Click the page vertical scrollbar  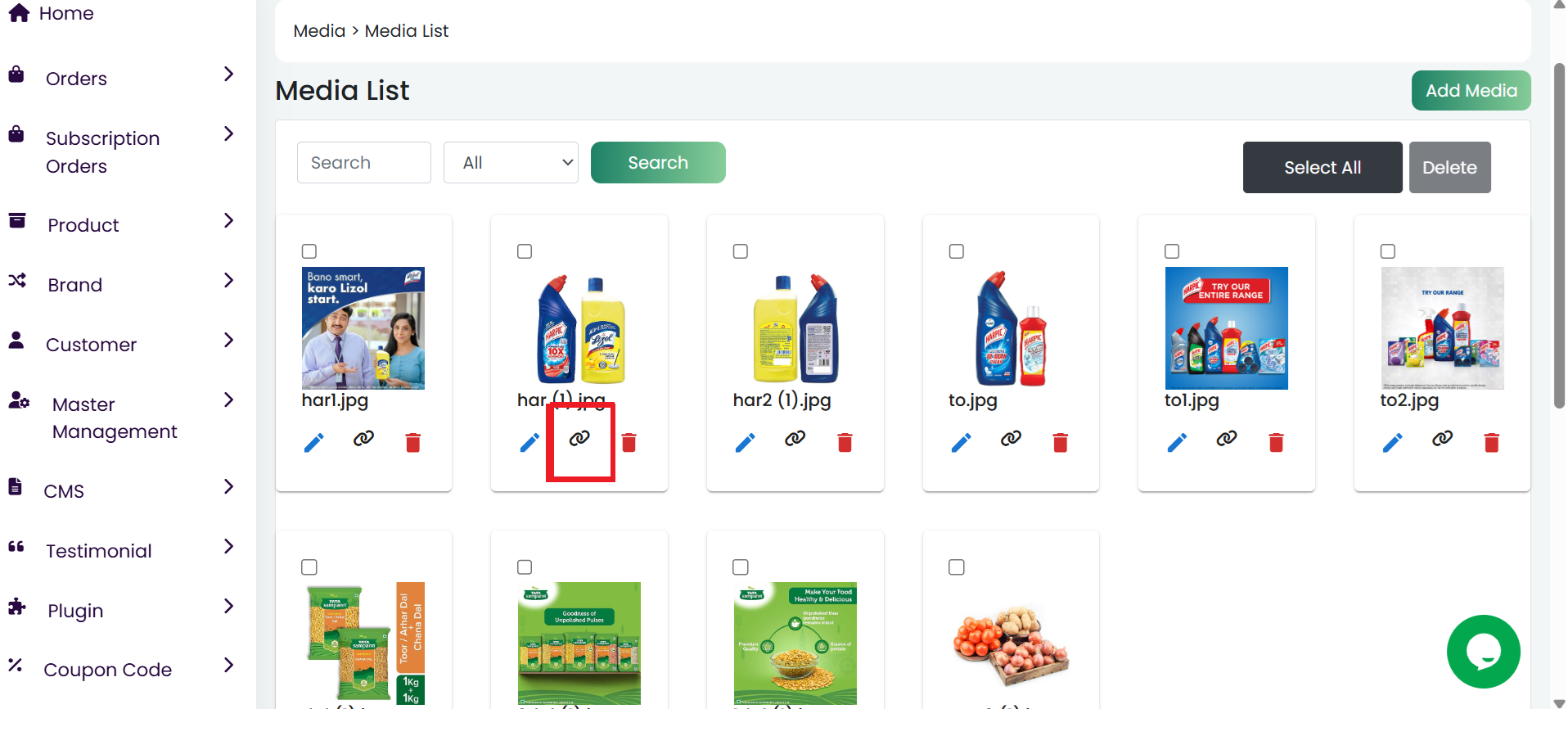[1559, 237]
